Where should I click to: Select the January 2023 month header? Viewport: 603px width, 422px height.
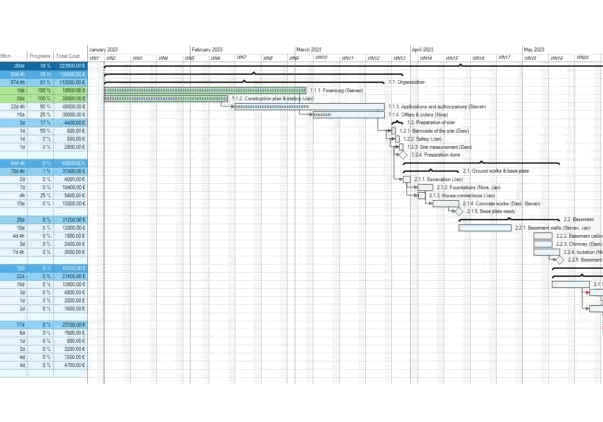[x=103, y=50]
